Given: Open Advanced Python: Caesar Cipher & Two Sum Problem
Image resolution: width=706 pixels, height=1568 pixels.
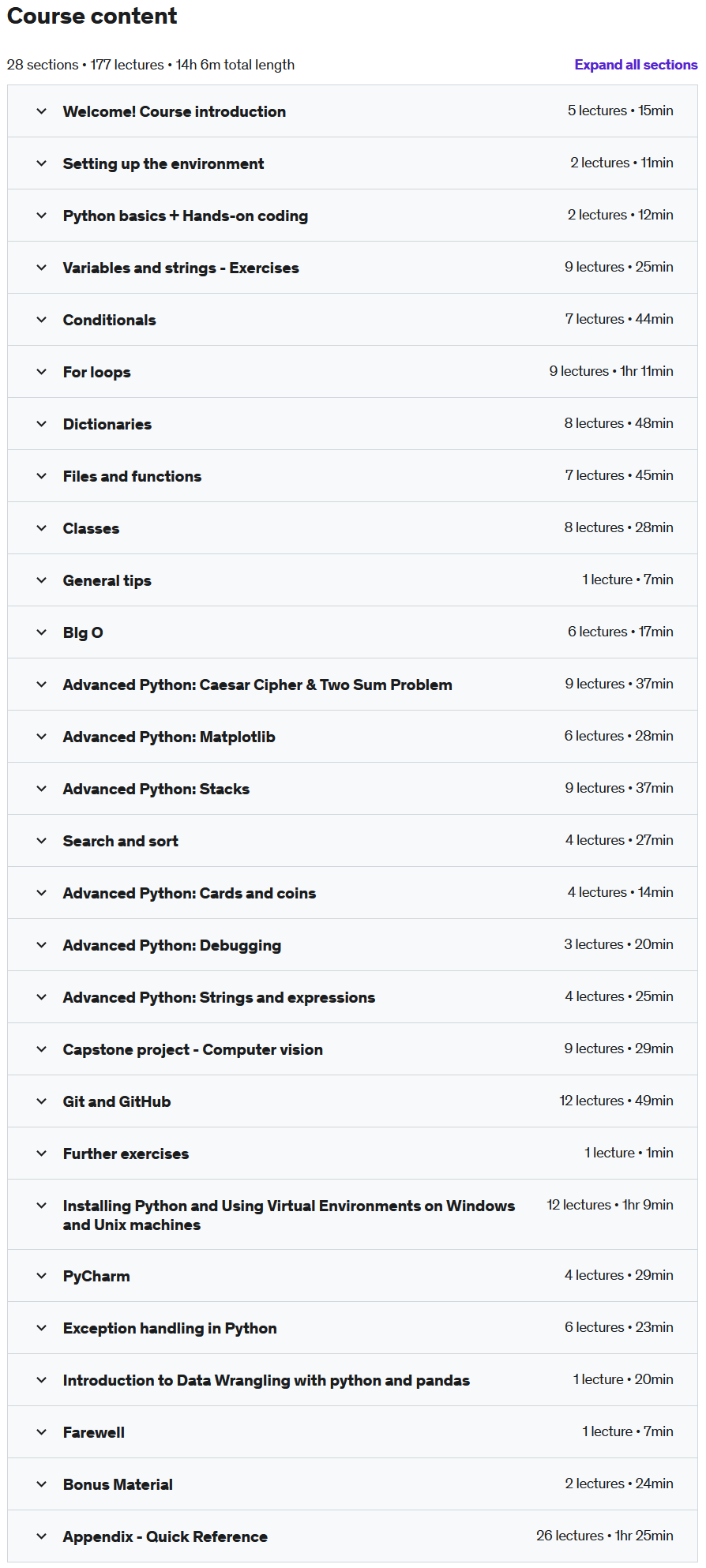Looking at the screenshot, I should click(257, 685).
